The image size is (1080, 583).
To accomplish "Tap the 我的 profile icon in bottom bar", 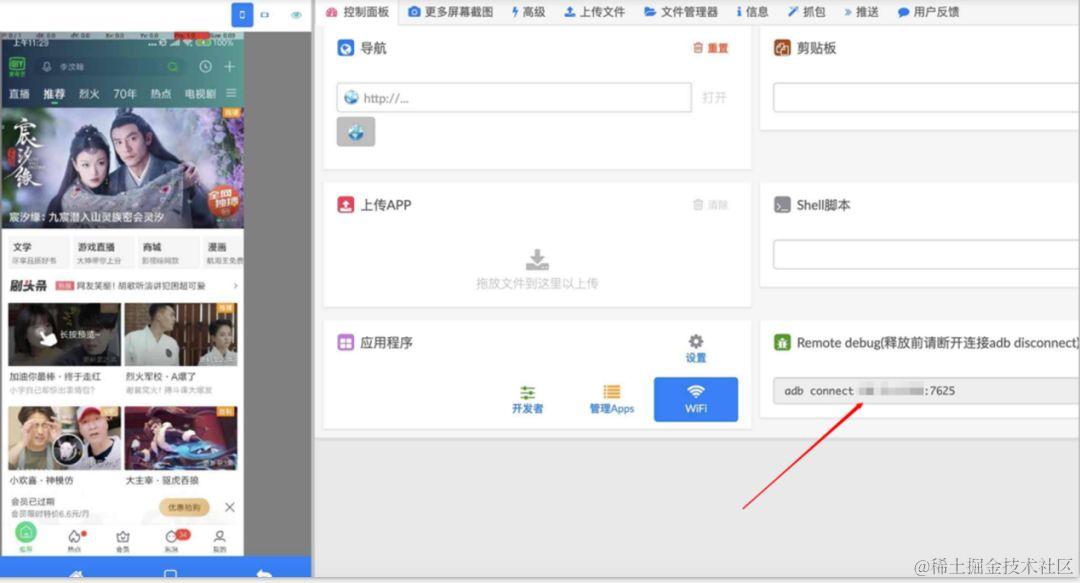I will click(x=219, y=539).
